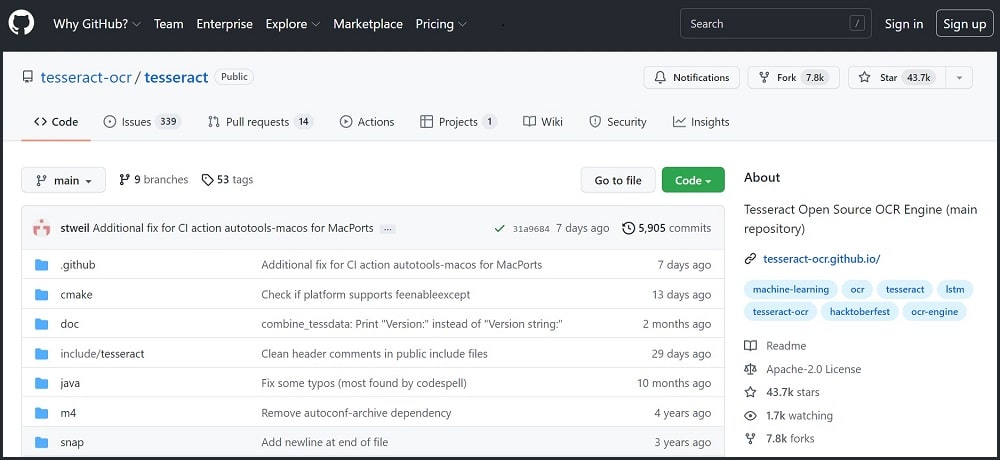Click the tag icon beside 53 tags
The image size is (1000, 460).
(207, 180)
